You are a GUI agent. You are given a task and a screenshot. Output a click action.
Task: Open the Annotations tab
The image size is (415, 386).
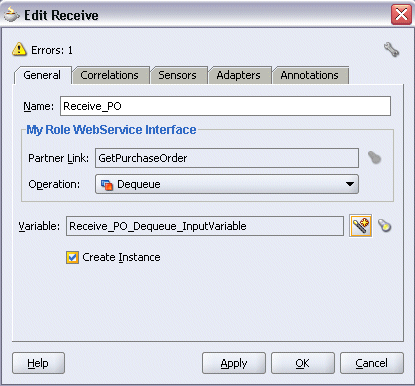310,75
